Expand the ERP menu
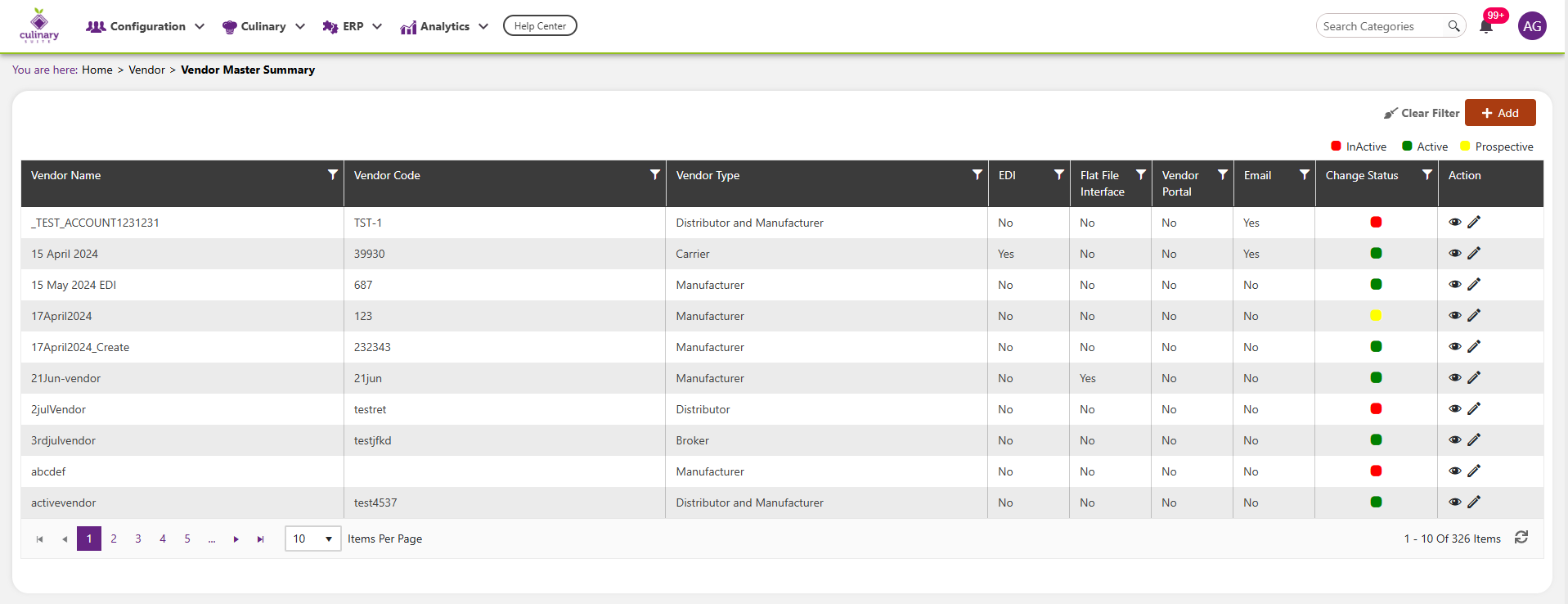Screen dimensions: 1568x604 click(353, 26)
